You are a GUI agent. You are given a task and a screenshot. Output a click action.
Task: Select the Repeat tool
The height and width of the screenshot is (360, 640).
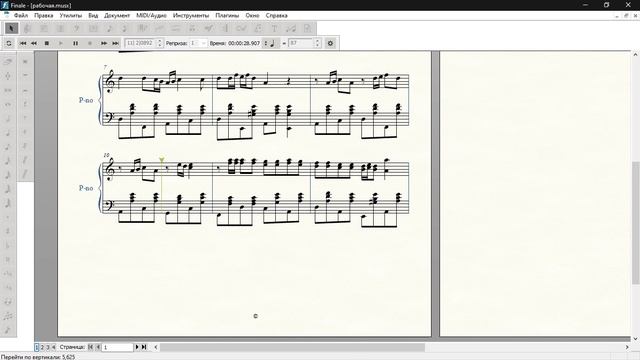click(x=225, y=28)
